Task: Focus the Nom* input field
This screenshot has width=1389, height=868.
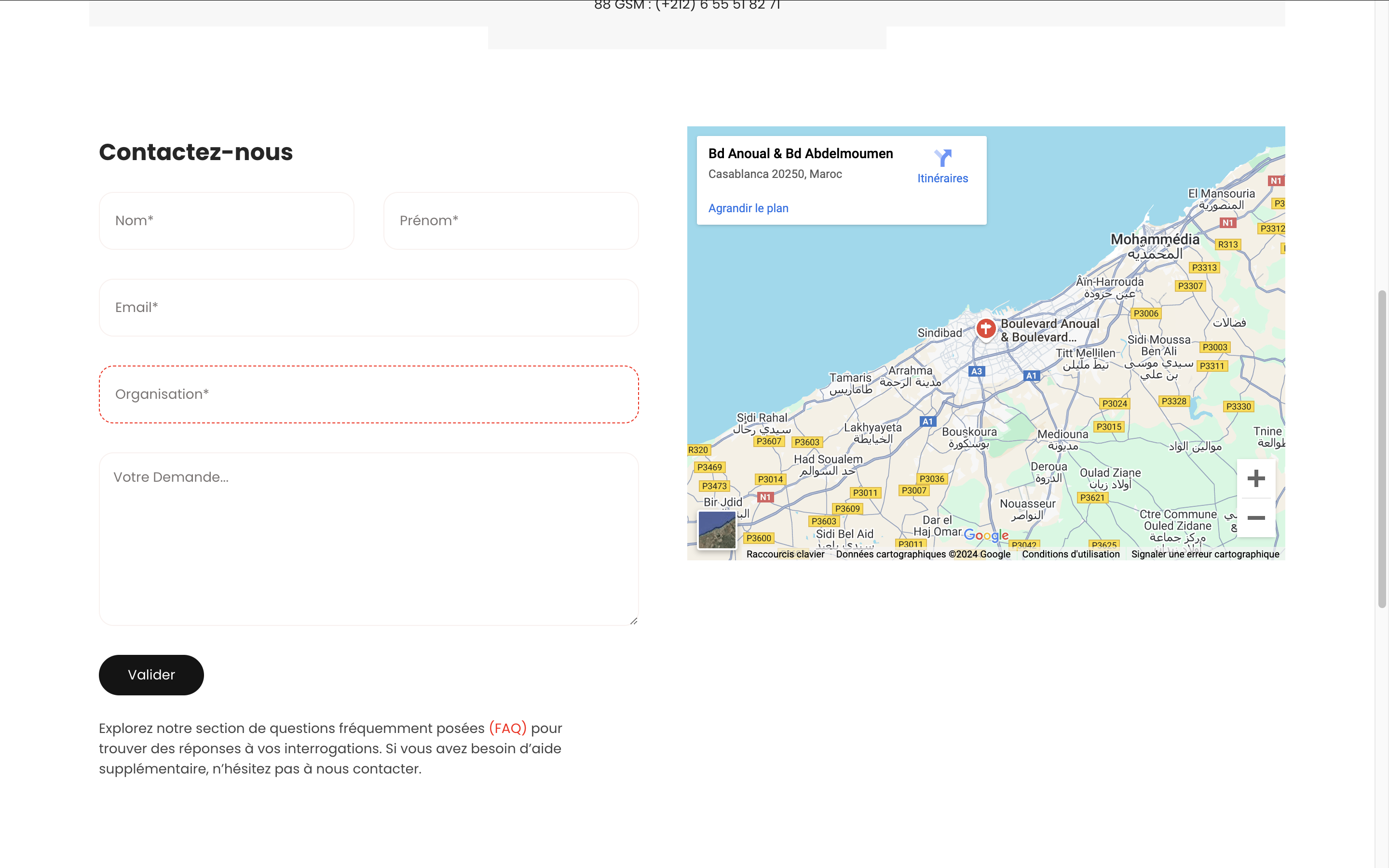Action: tap(226, 220)
